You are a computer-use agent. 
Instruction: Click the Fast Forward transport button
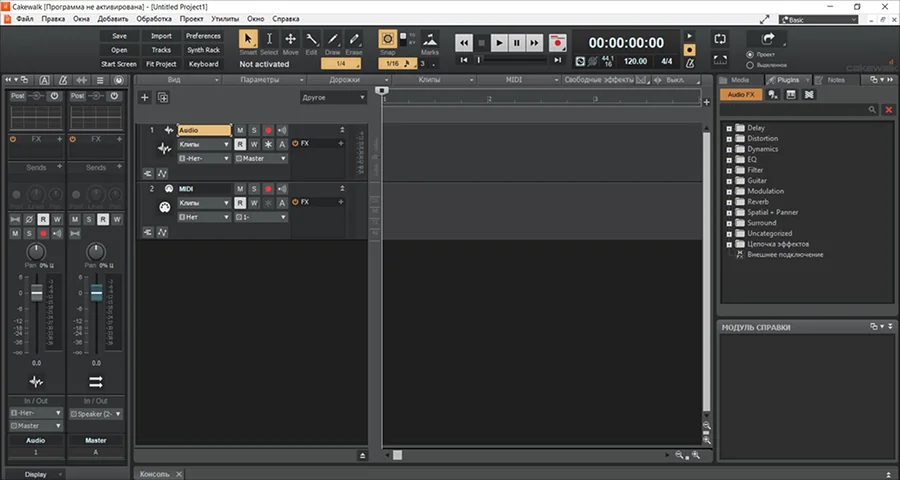(534, 42)
